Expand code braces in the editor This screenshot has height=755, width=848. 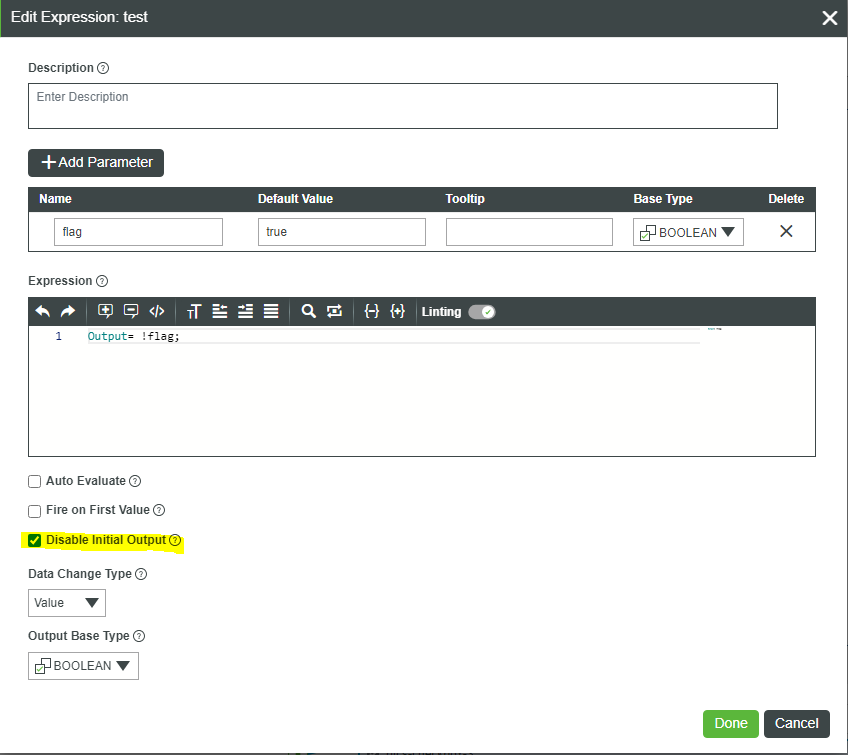pos(397,311)
